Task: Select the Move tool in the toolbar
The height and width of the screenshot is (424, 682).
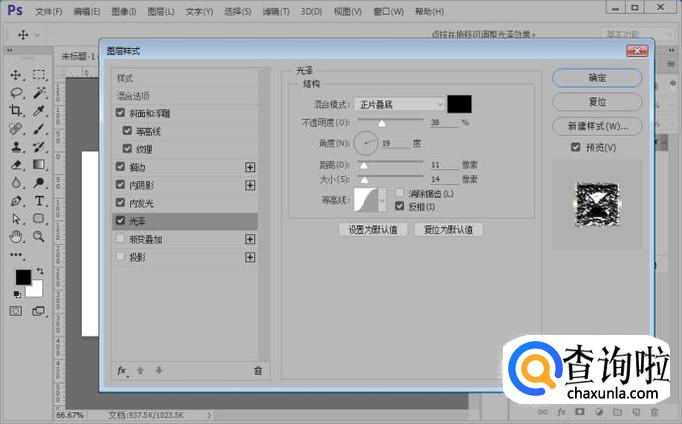Action: pyautogui.click(x=16, y=75)
